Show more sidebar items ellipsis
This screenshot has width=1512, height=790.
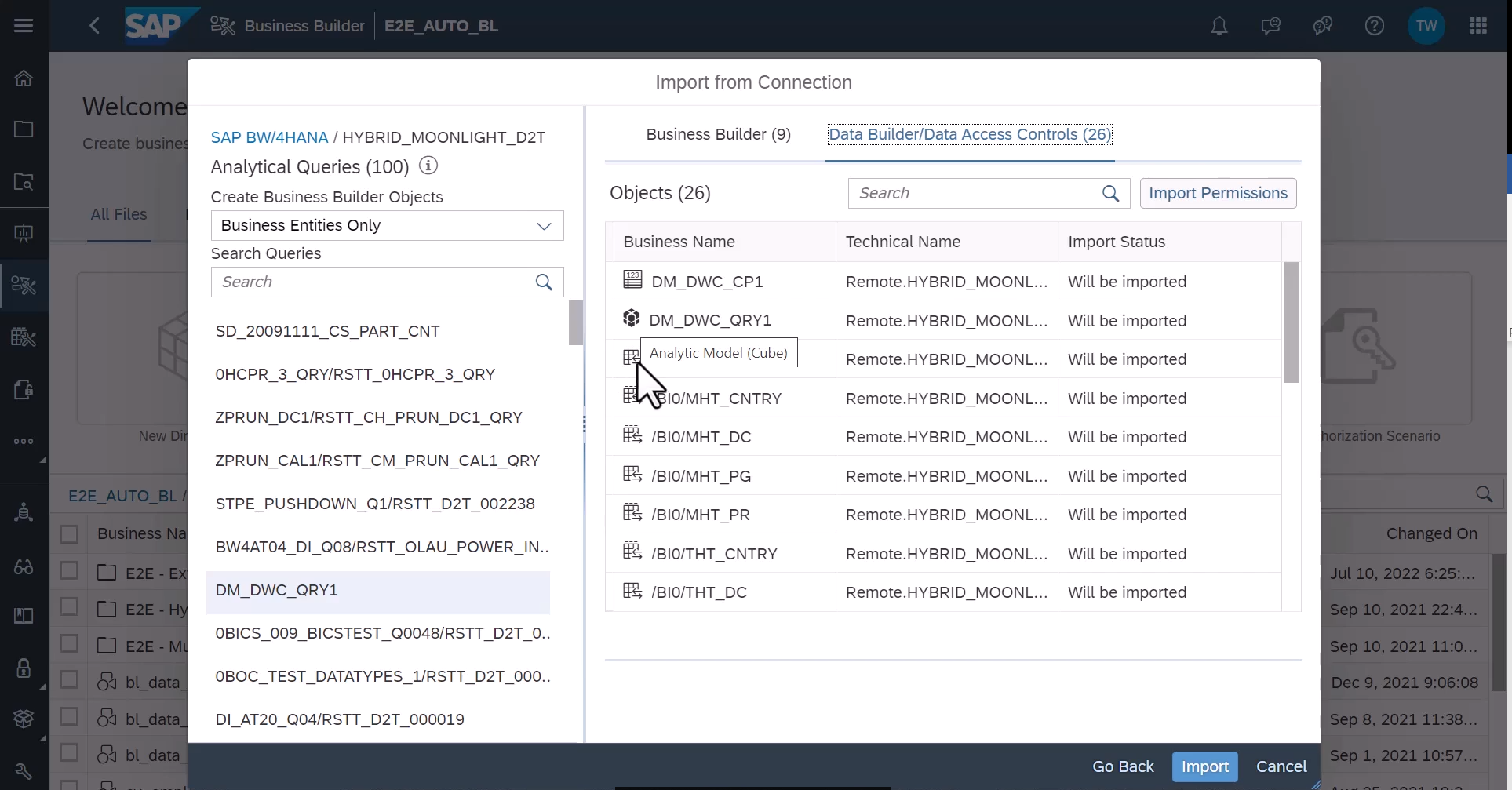click(24, 441)
